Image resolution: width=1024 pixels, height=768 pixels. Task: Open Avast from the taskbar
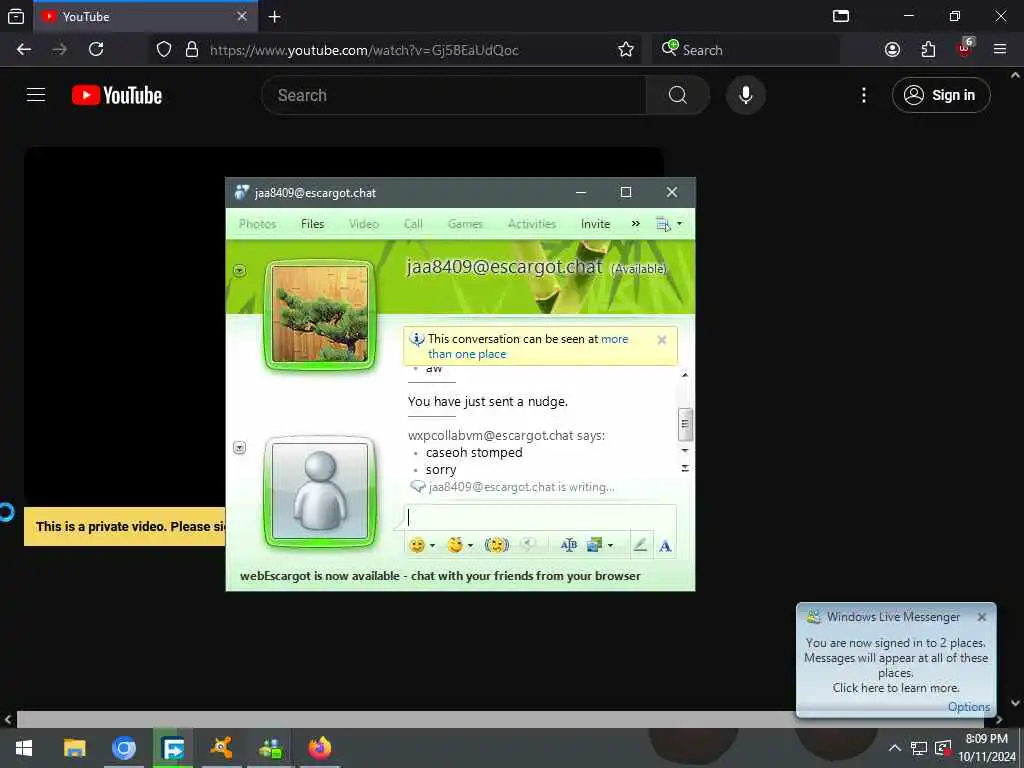tap(221, 748)
